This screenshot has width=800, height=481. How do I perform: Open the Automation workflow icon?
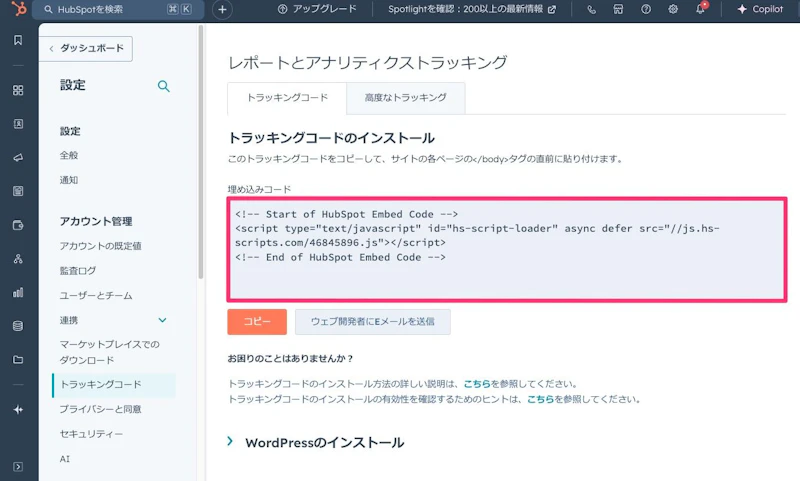pos(18,259)
